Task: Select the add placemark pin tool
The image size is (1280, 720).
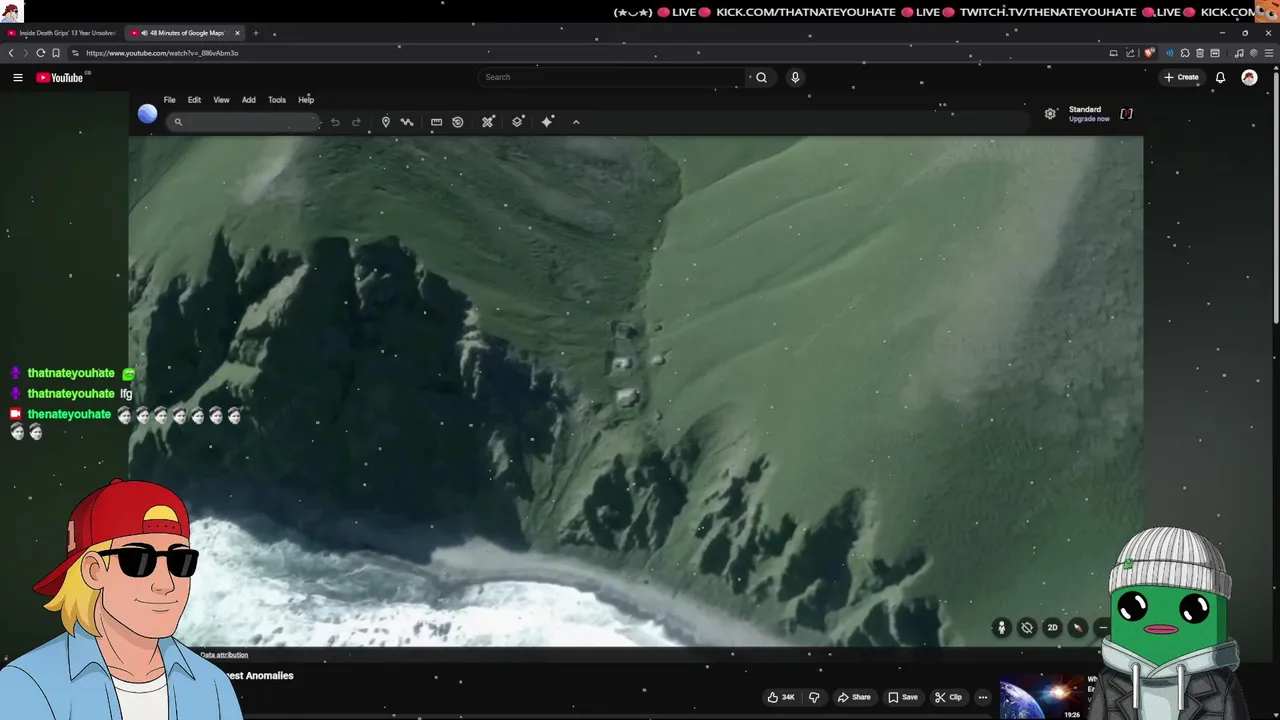Action: [x=386, y=122]
